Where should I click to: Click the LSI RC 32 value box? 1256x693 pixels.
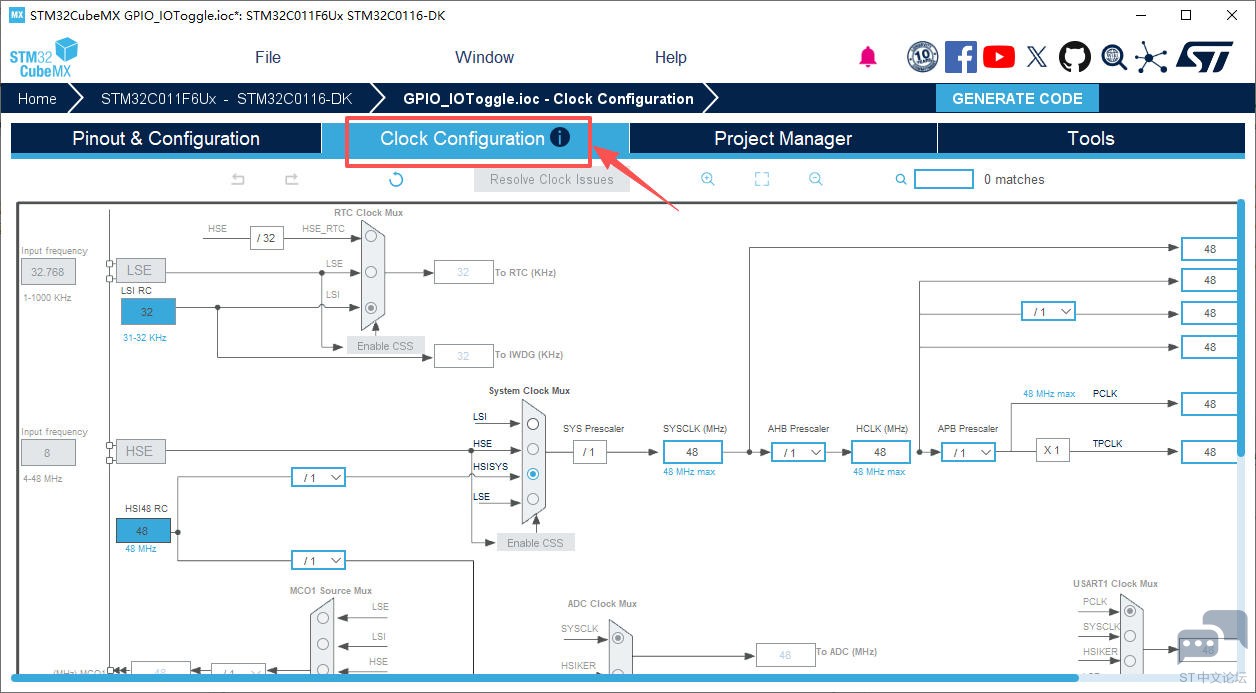[148, 312]
